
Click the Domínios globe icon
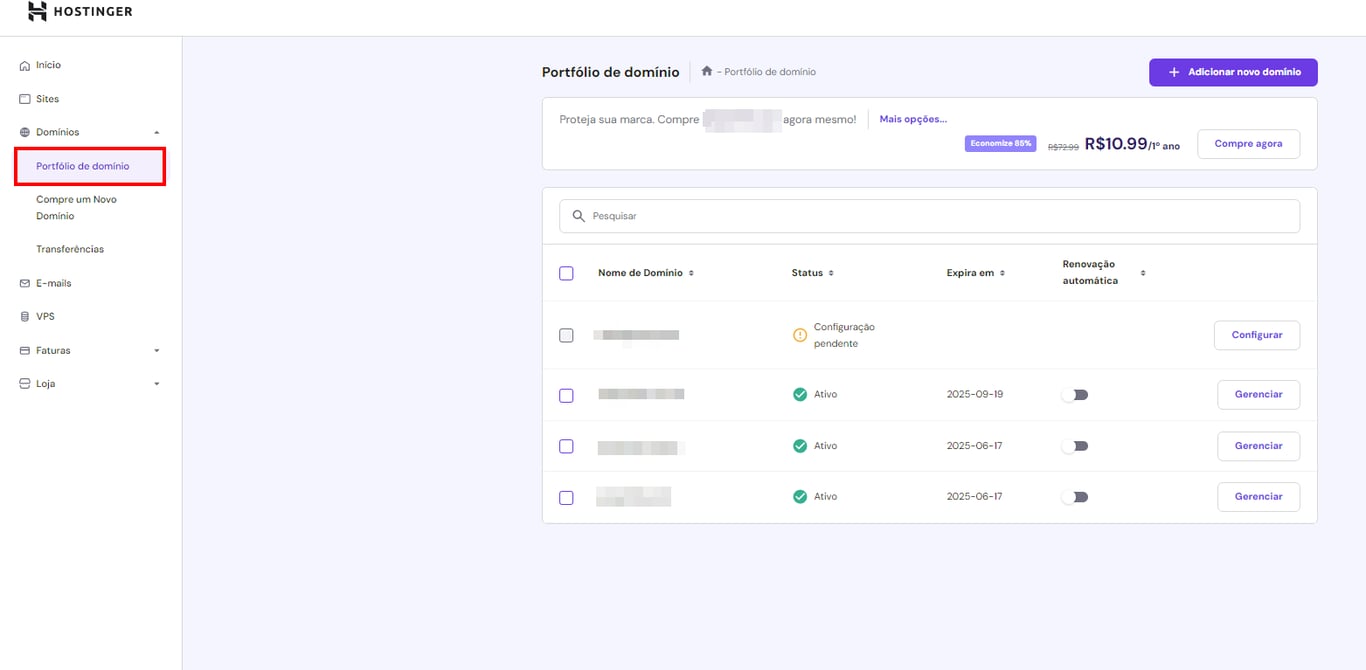tap(25, 132)
